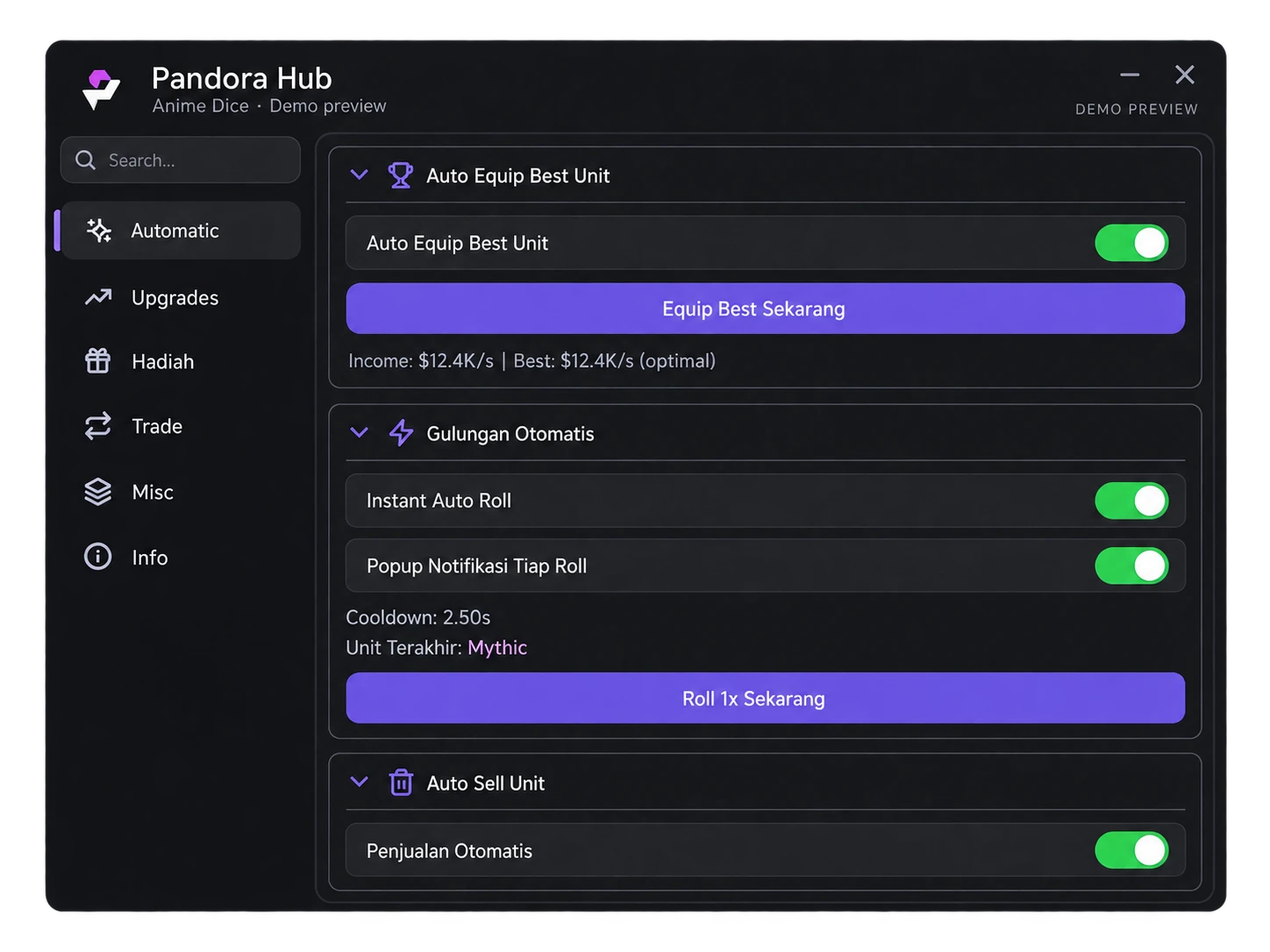Click the trash can icon beside Auto Sell Unit
The width and height of the screenshot is (1270, 952).
(401, 782)
